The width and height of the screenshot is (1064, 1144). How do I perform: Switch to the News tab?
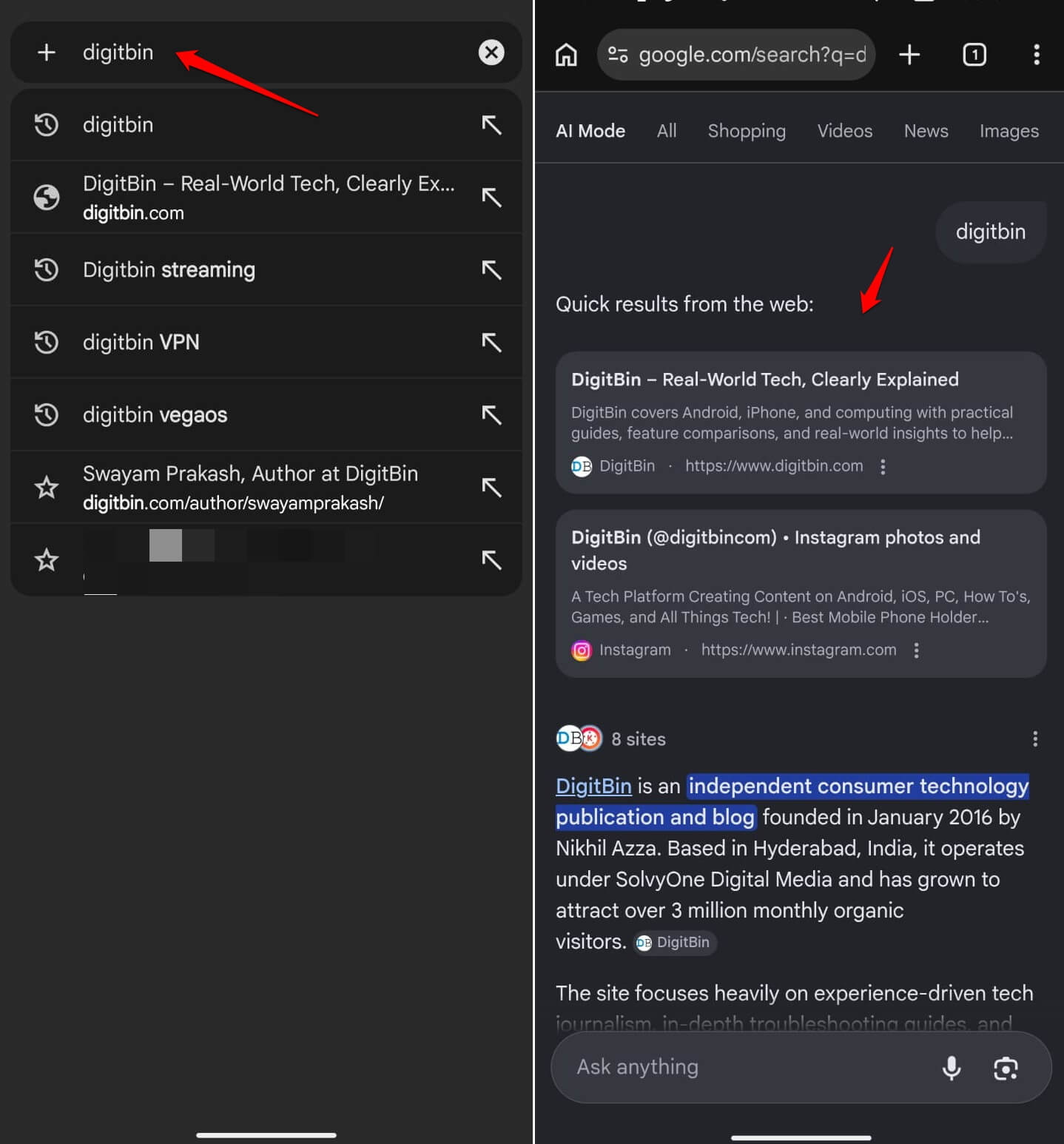(x=926, y=131)
